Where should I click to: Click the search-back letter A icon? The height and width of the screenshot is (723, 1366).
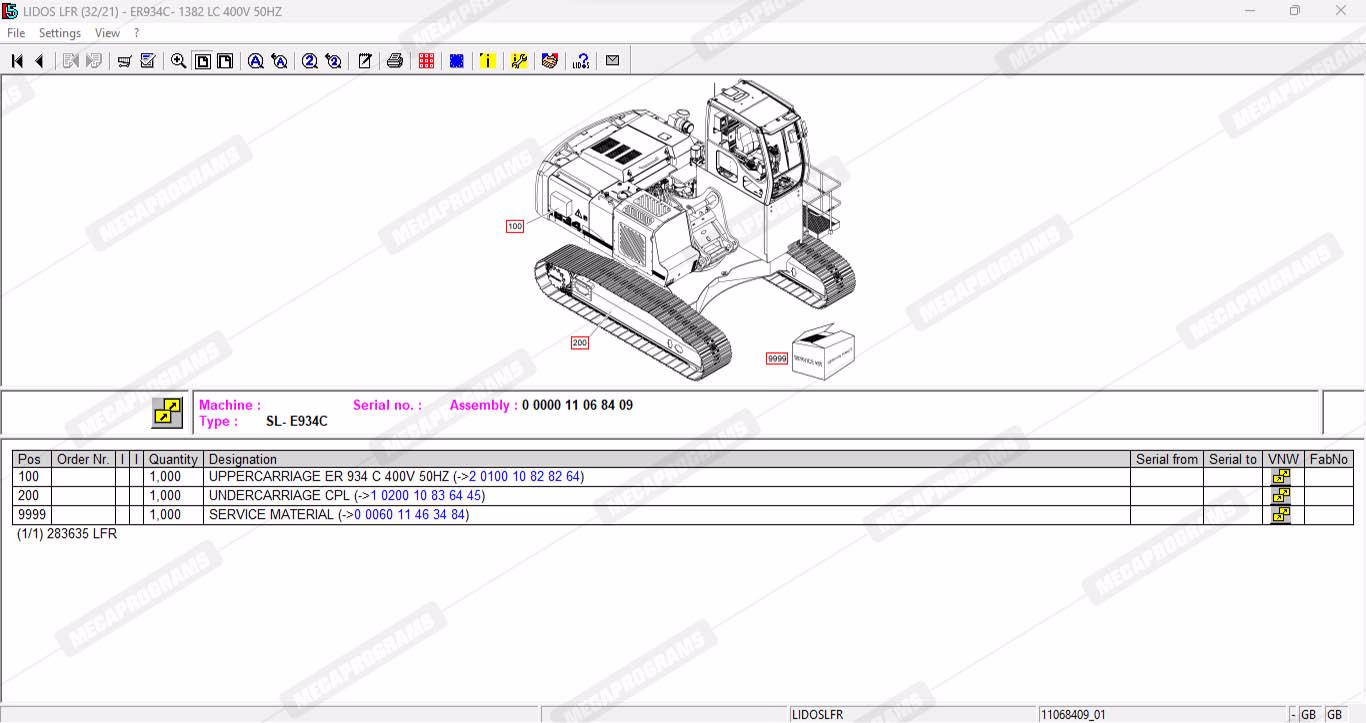point(280,61)
